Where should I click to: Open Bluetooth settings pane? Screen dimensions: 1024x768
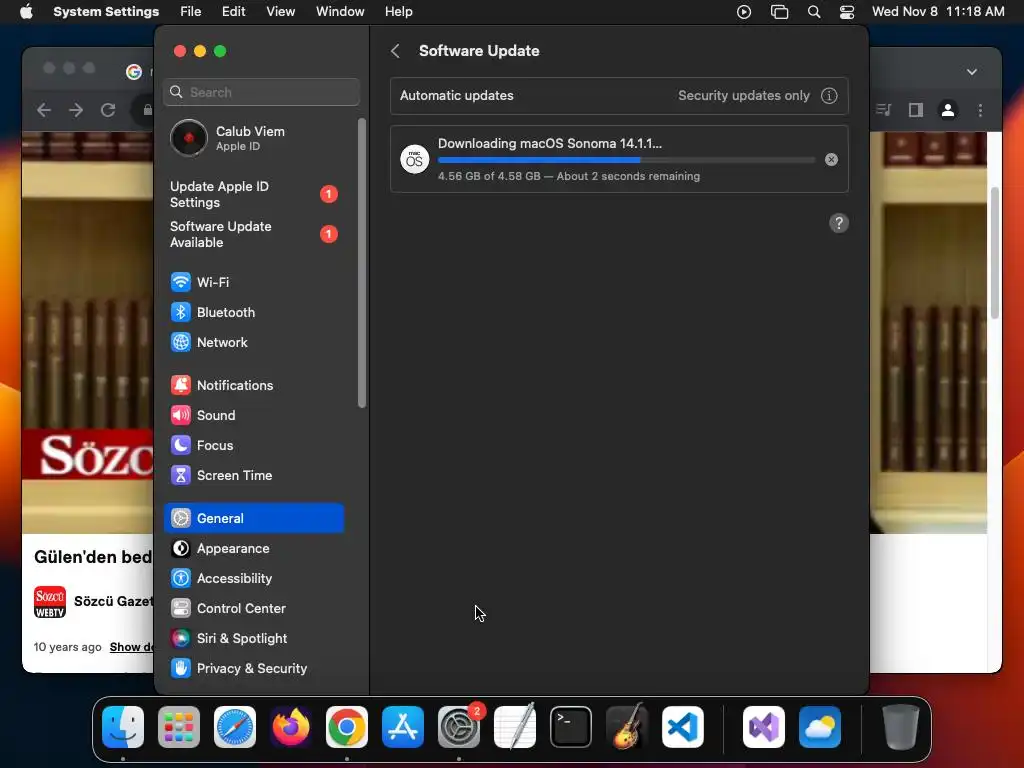tap(253, 312)
